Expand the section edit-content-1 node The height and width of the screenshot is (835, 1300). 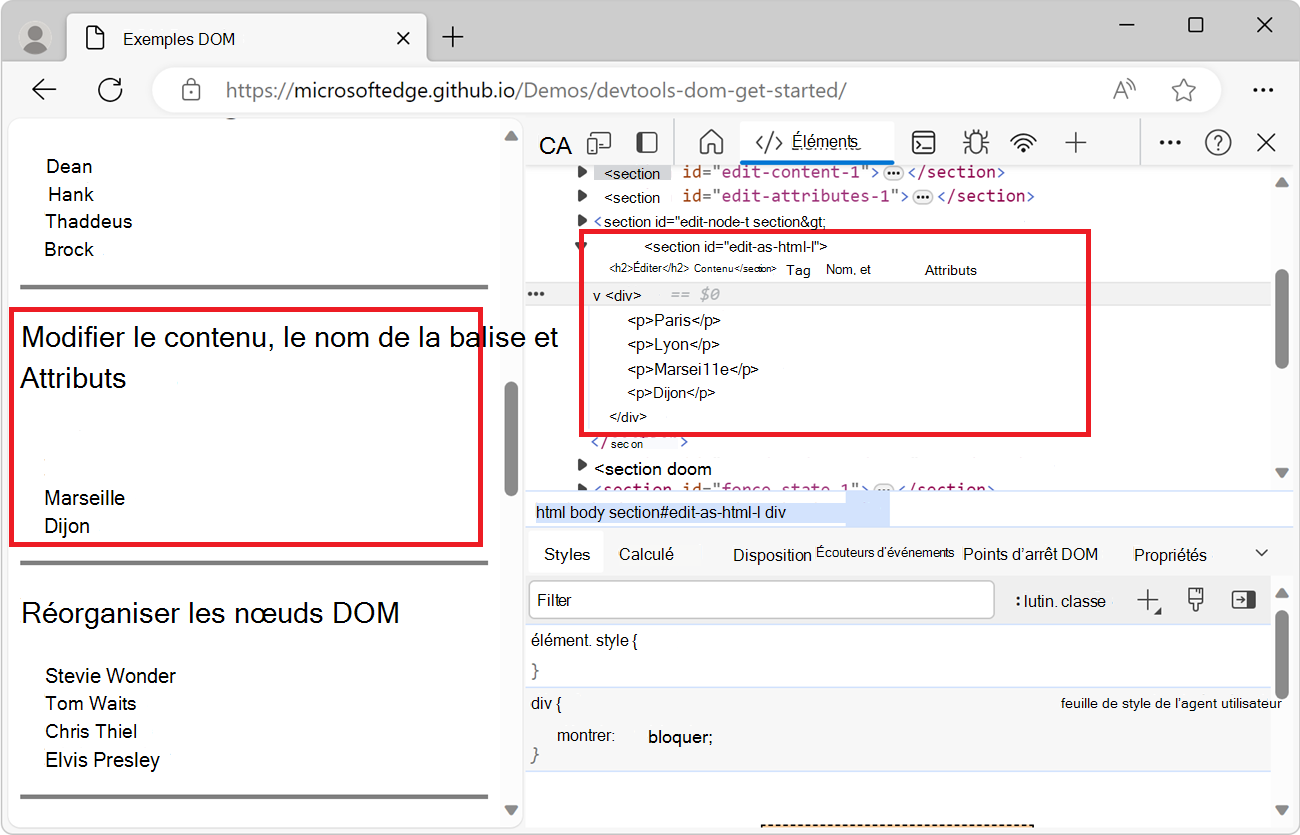click(x=583, y=172)
